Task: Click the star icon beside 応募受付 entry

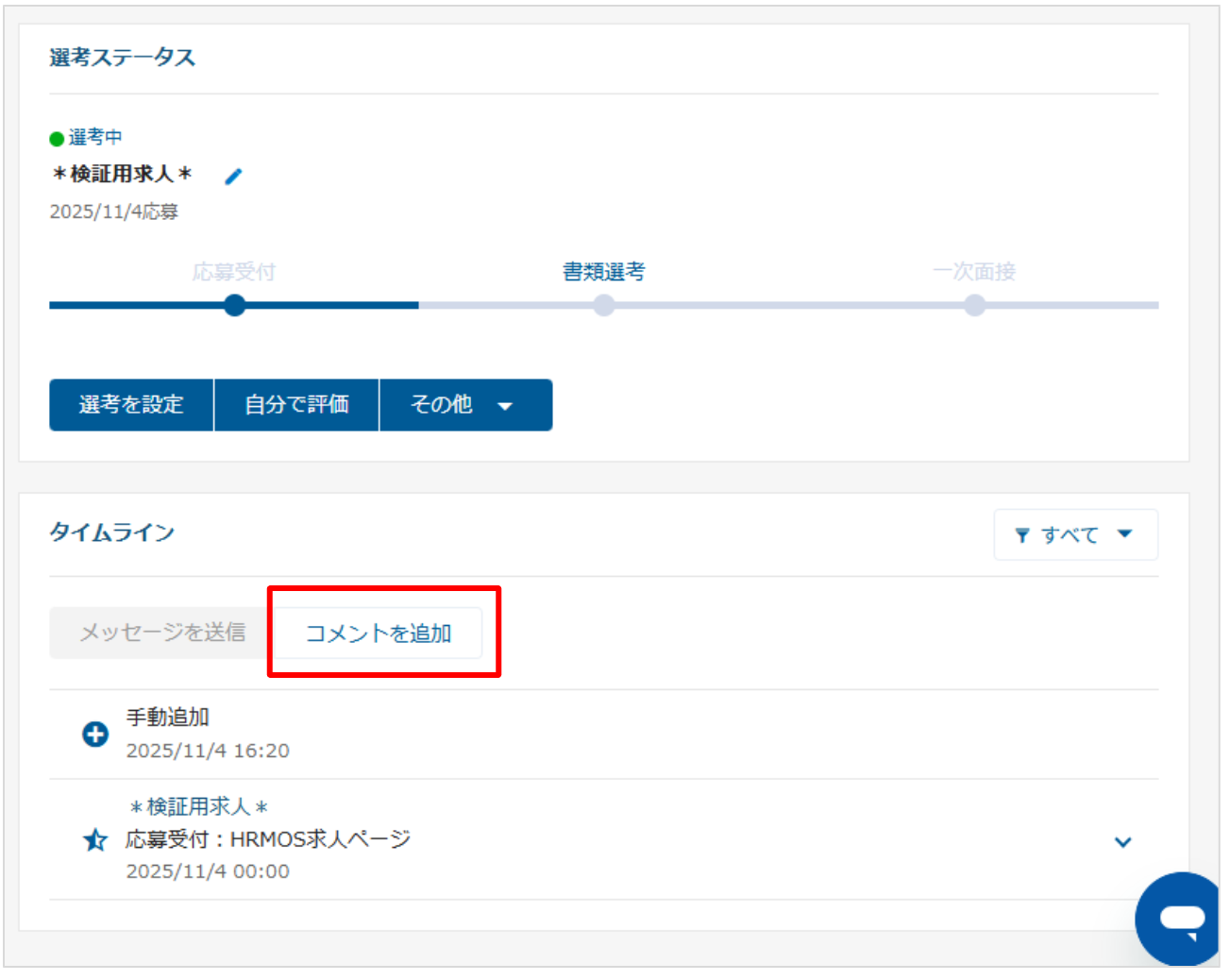Action: (95, 839)
